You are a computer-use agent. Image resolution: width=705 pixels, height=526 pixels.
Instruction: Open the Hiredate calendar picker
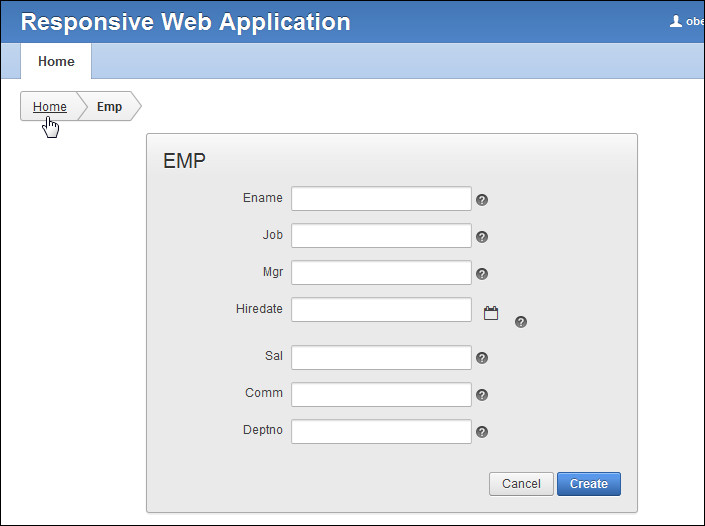click(x=491, y=313)
